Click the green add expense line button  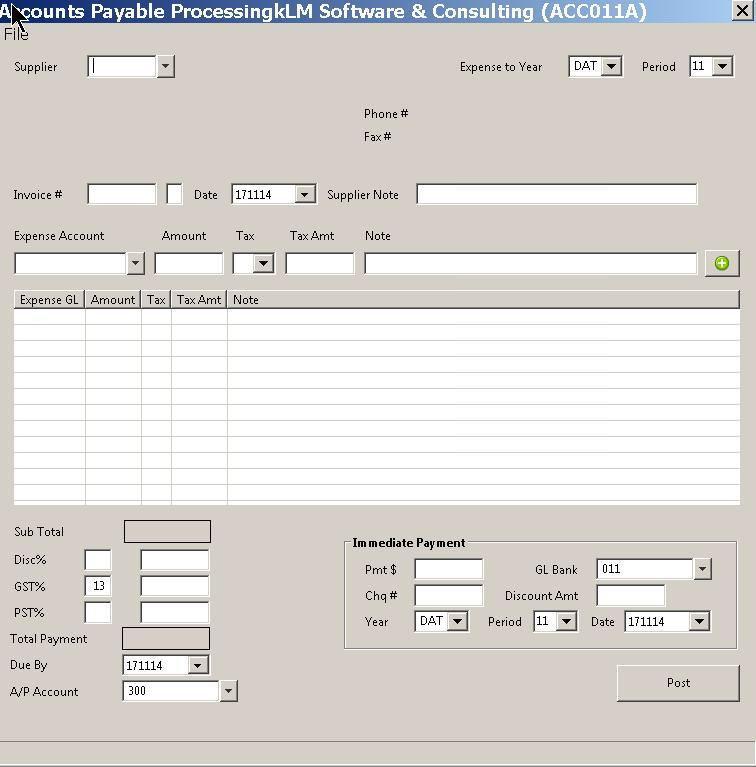(x=722, y=263)
